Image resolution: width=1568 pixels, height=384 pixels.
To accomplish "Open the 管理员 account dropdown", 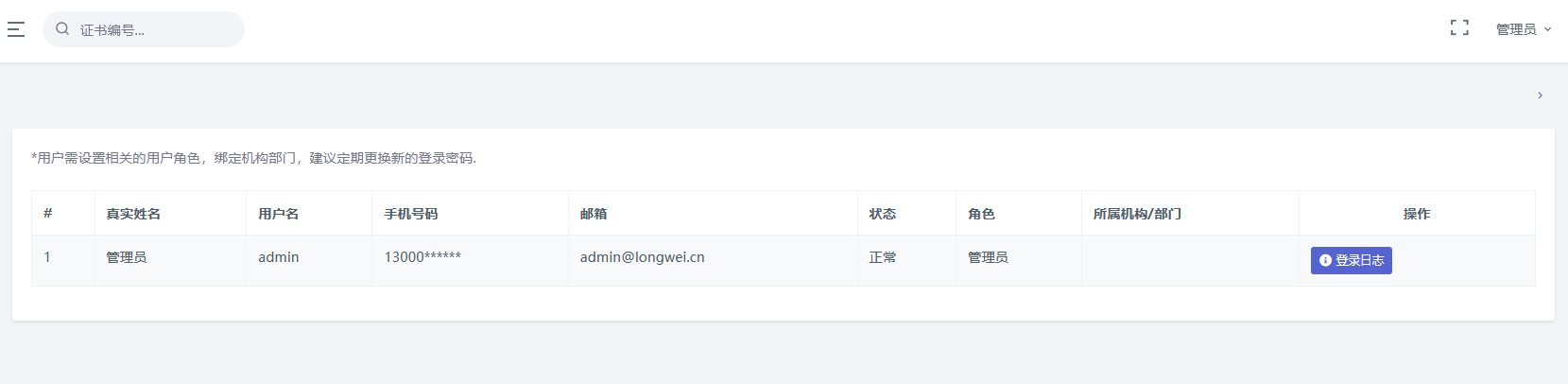I will click(1524, 29).
